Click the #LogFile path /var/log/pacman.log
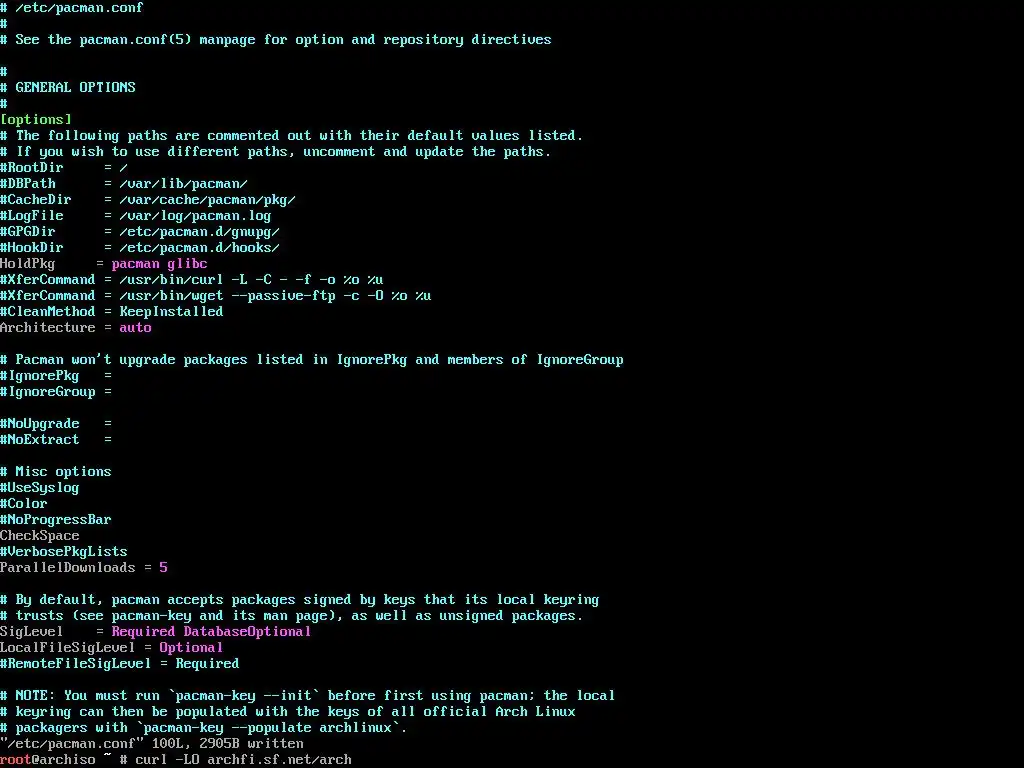This screenshot has height=768, width=1024. tap(195, 216)
